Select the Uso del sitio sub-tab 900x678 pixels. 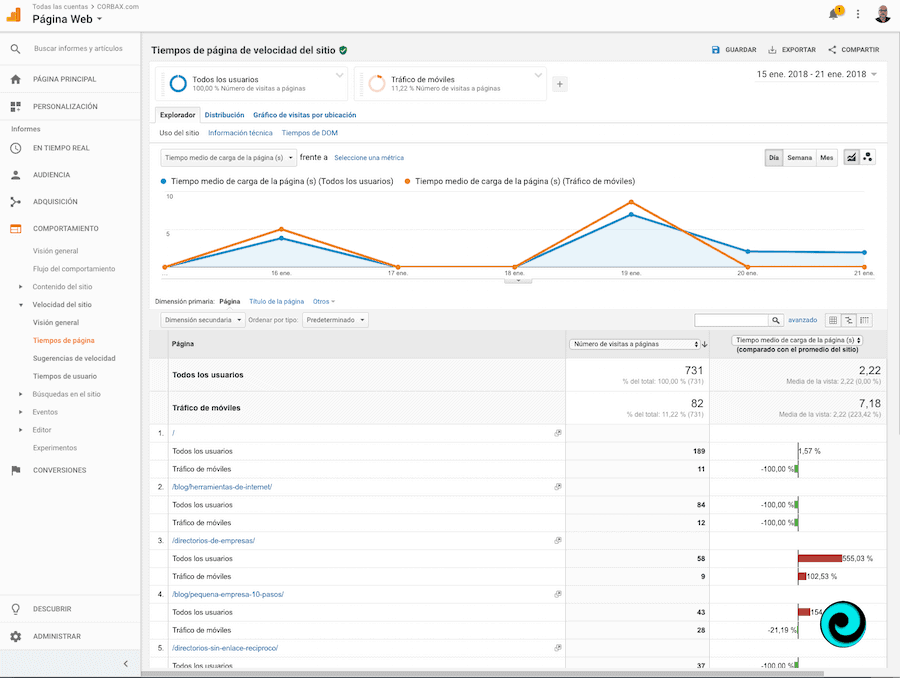click(x=179, y=133)
